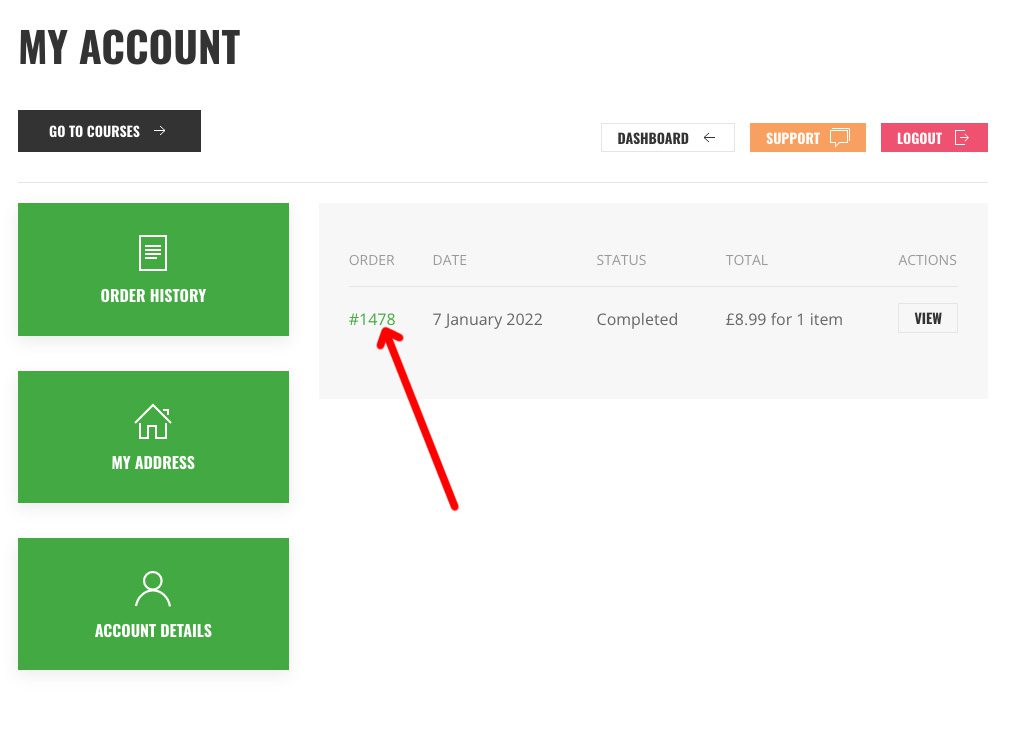The image size is (1019, 729).
Task: Click the document icon in Order History
Action: [153, 253]
